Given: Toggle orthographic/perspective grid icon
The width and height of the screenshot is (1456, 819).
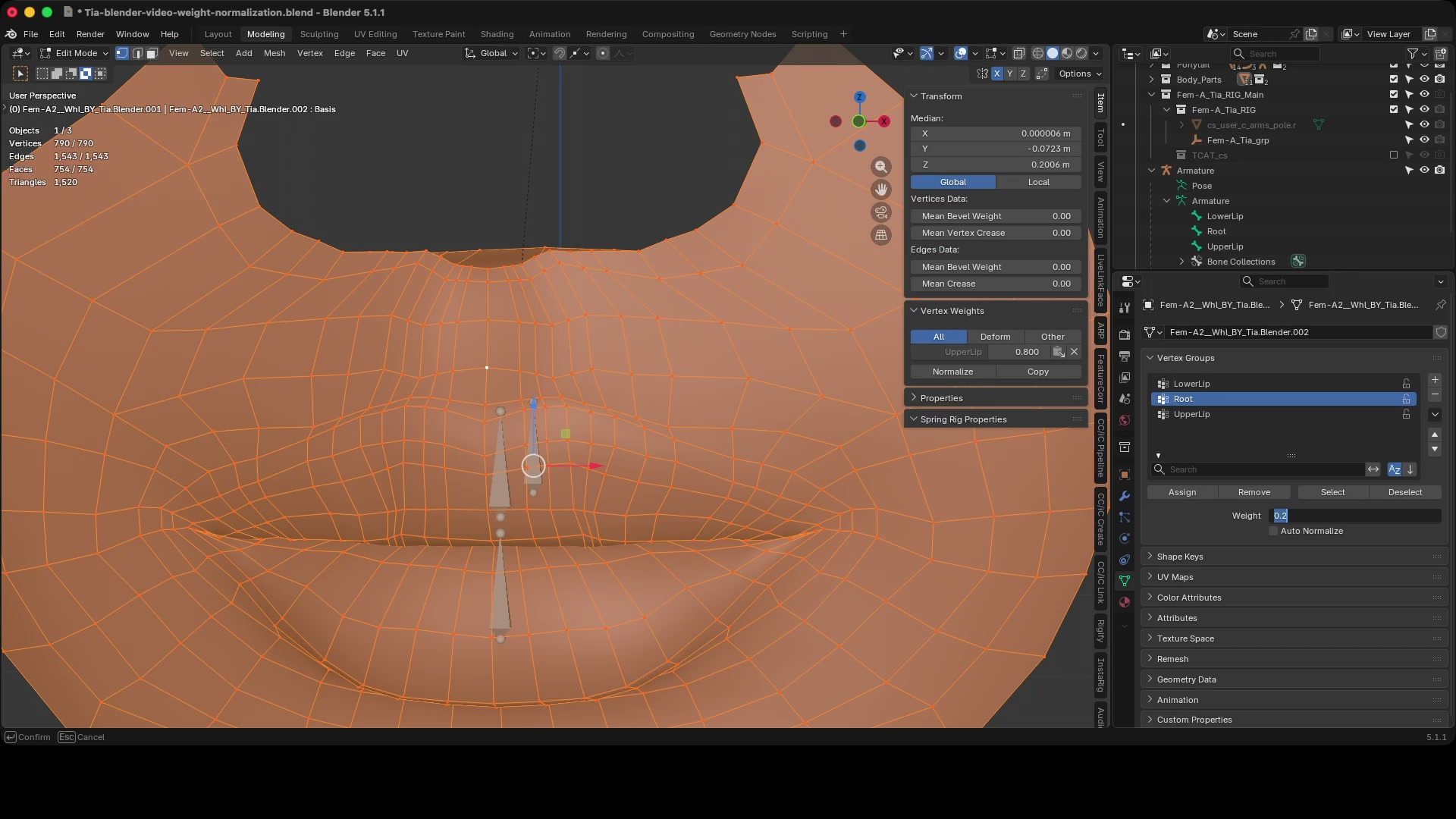Looking at the screenshot, I should pyautogui.click(x=881, y=235).
